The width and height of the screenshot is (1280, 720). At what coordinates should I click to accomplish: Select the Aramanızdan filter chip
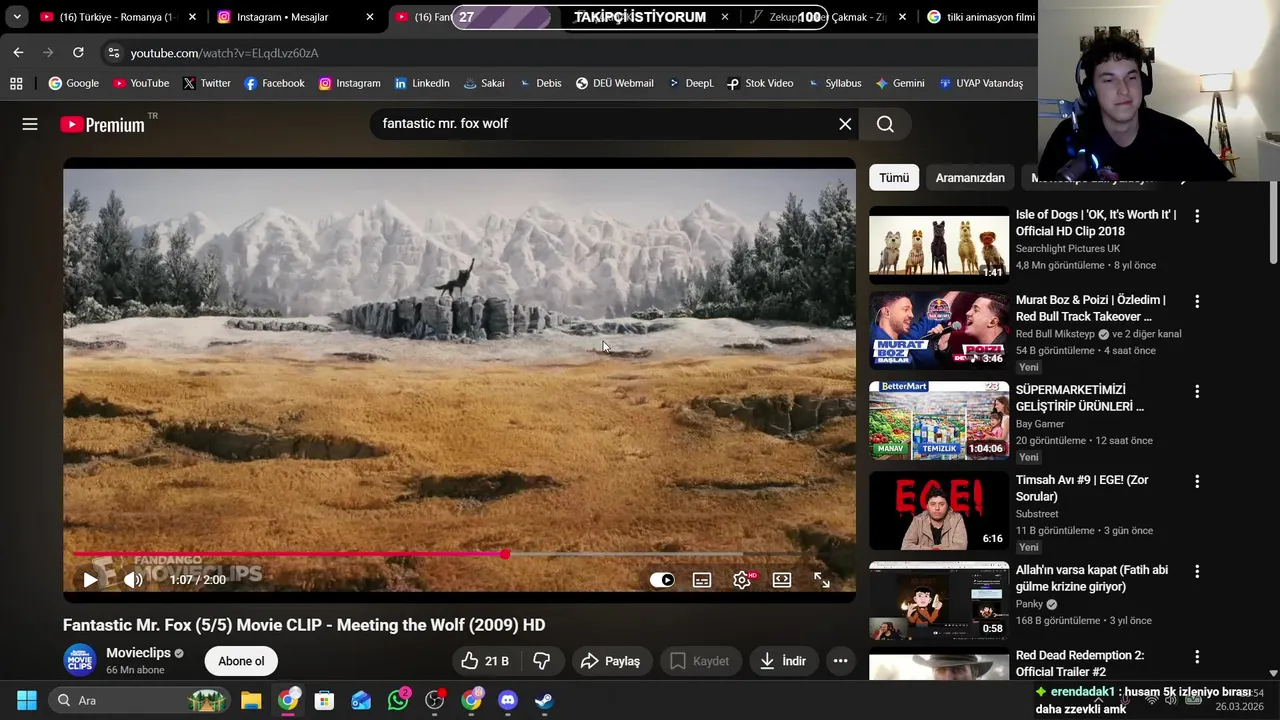(x=970, y=178)
